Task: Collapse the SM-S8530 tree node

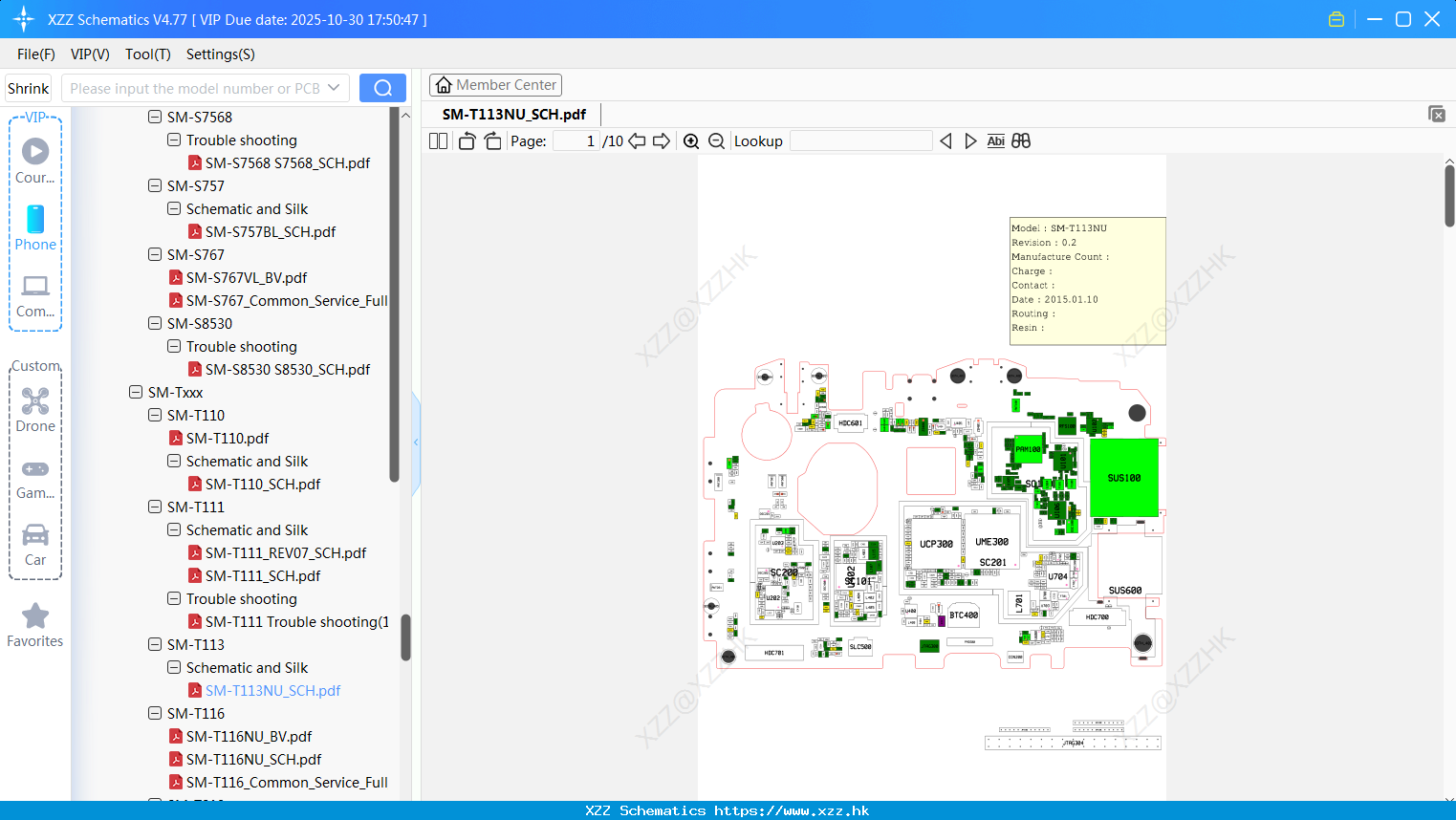Action: coord(155,323)
